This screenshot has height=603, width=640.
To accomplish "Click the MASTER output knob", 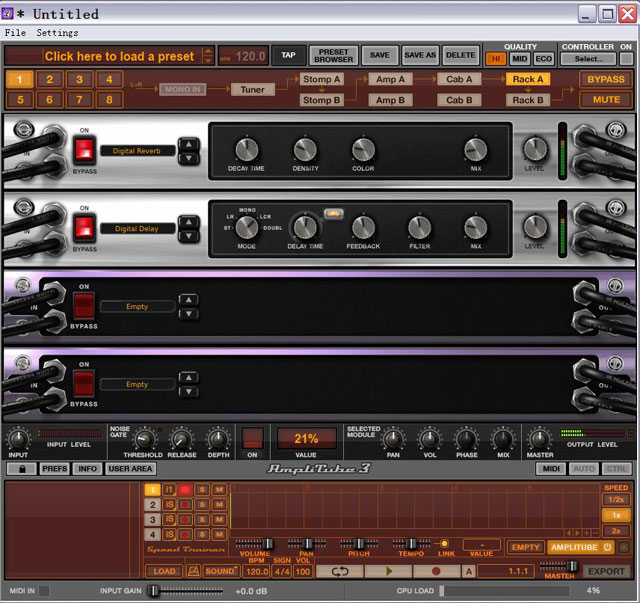I will coord(539,439).
